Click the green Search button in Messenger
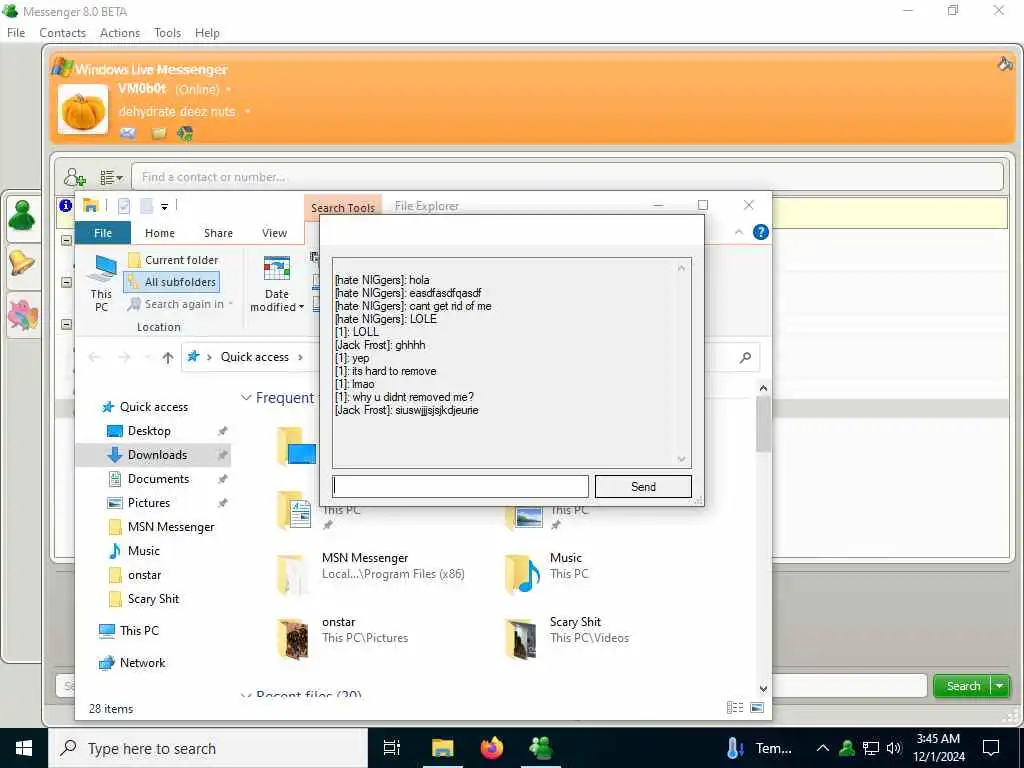1024x768 pixels. pyautogui.click(x=963, y=686)
